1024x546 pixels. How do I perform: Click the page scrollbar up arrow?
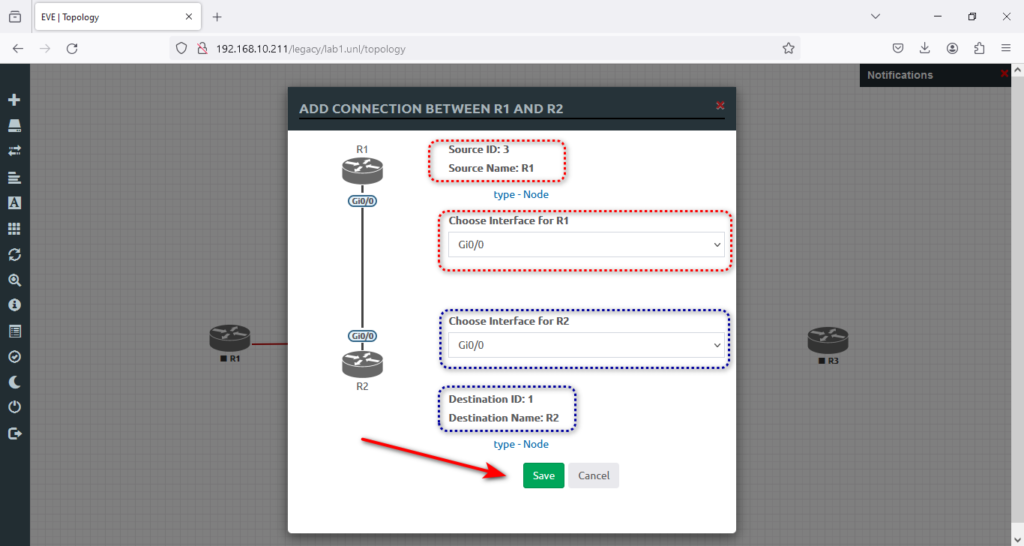click(1017, 70)
